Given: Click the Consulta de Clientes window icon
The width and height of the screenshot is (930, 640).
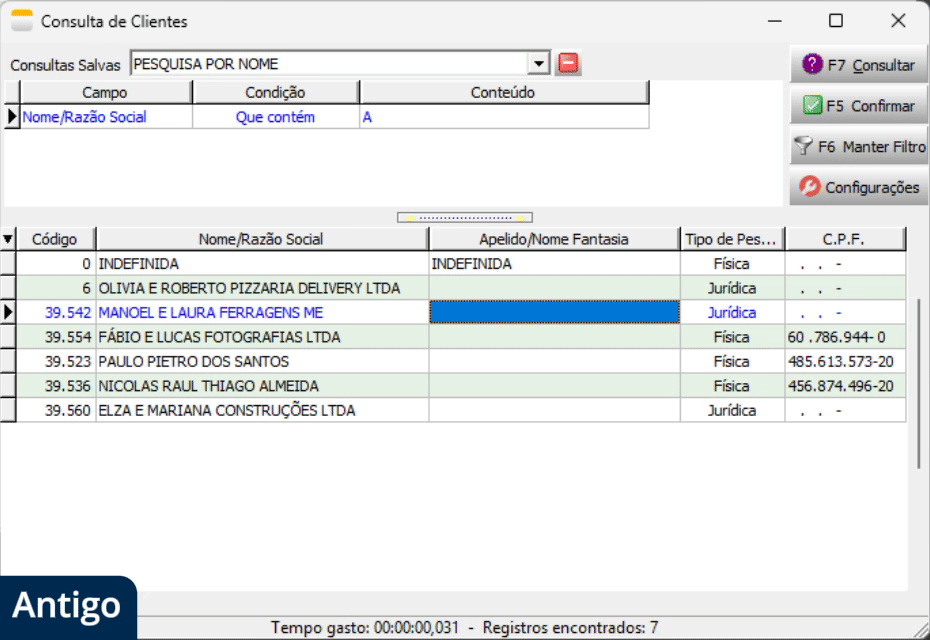Looking at the screenshot, I should 22,21.
